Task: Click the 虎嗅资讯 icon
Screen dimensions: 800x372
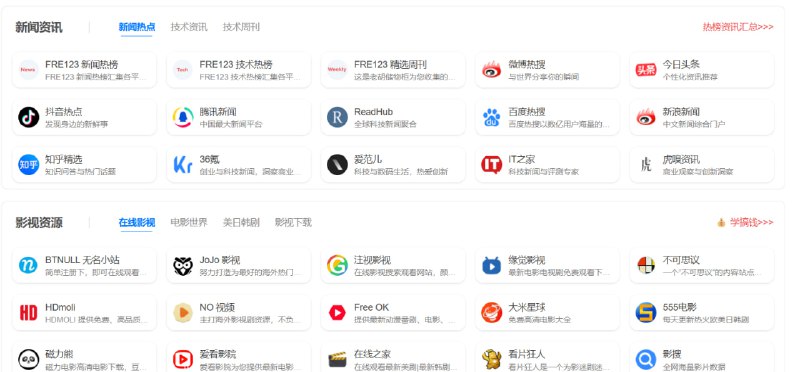Action: coord(646,165)
